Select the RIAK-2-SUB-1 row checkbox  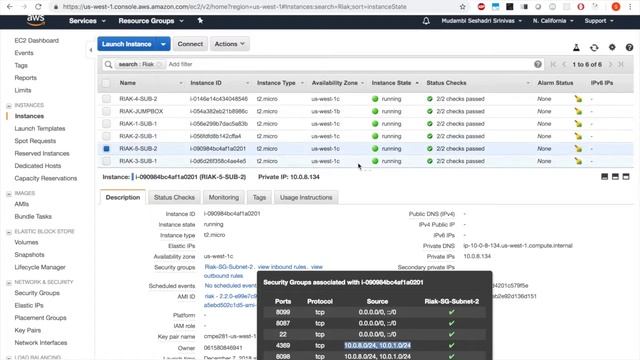[x=106, y=136]
